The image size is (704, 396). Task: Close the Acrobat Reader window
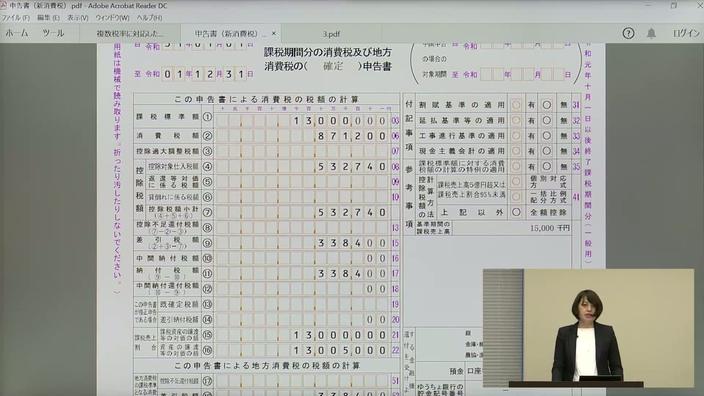point(700,5)
